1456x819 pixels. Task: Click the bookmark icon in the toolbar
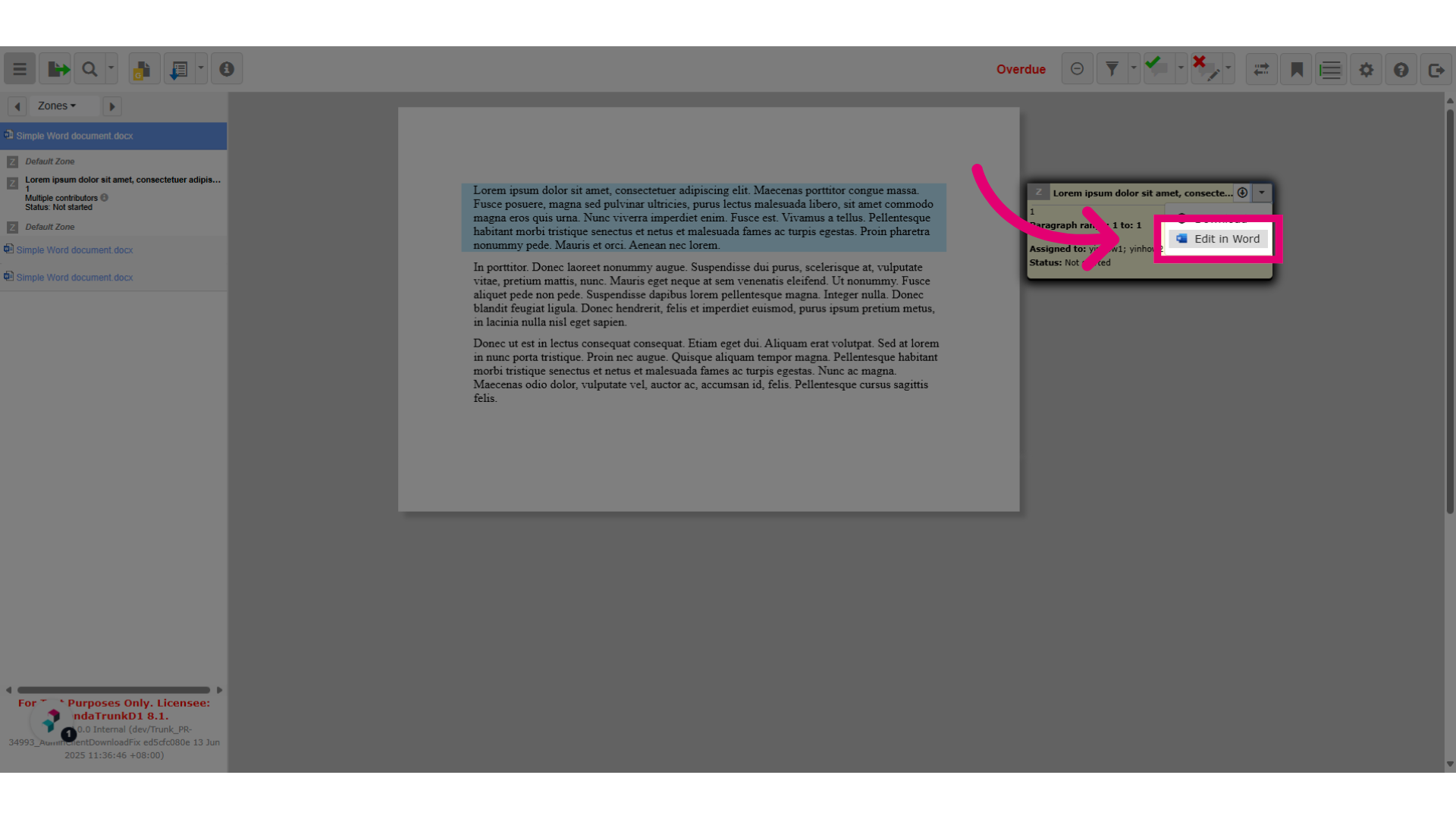tap(1297, 69)
